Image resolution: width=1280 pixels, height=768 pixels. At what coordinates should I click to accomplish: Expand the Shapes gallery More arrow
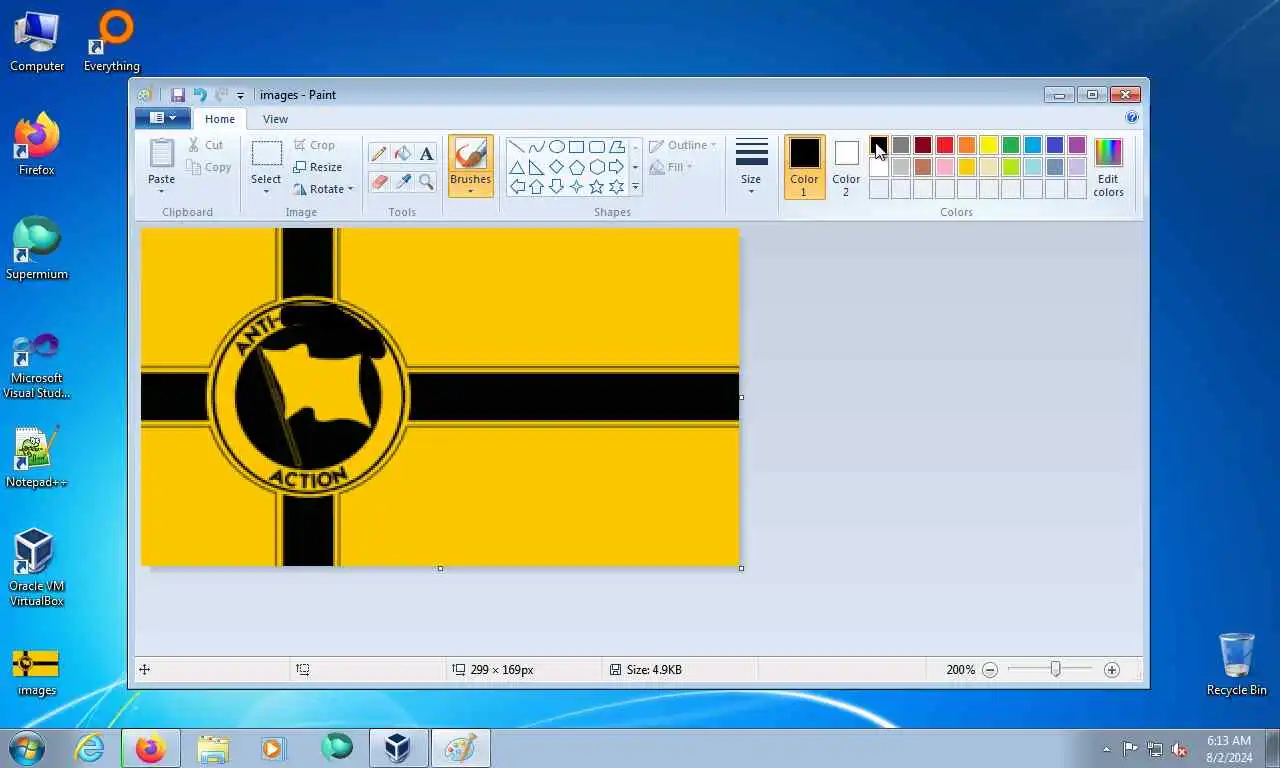(635, 187)
